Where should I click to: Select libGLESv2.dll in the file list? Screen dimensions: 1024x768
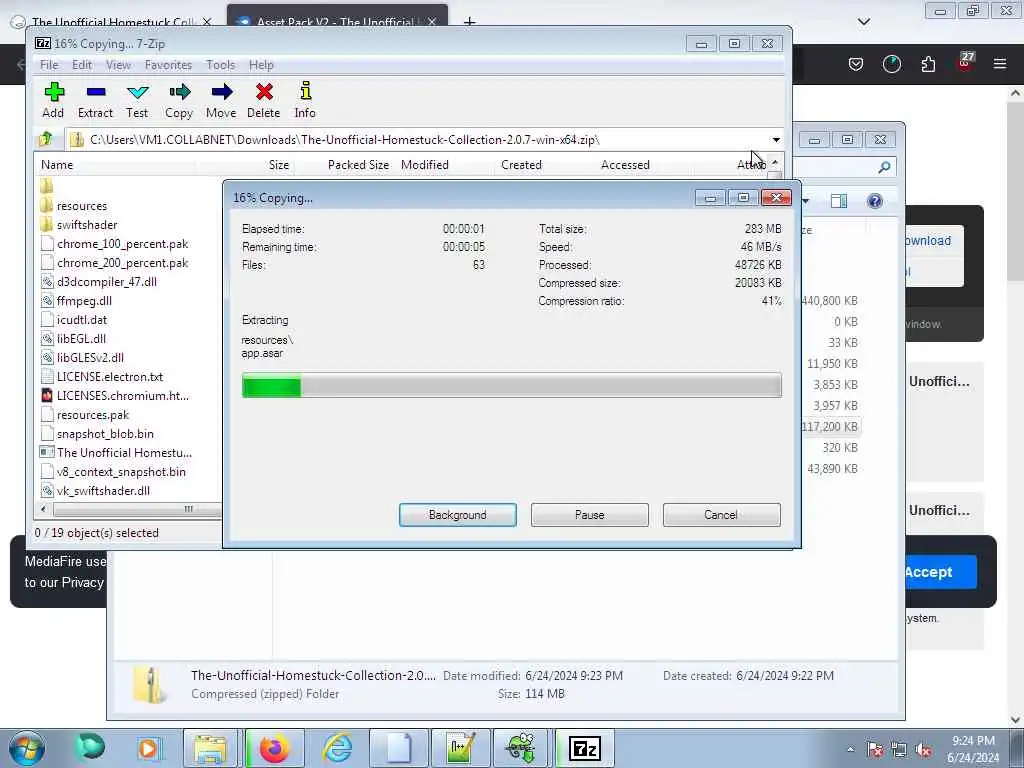tap(90, 358)
